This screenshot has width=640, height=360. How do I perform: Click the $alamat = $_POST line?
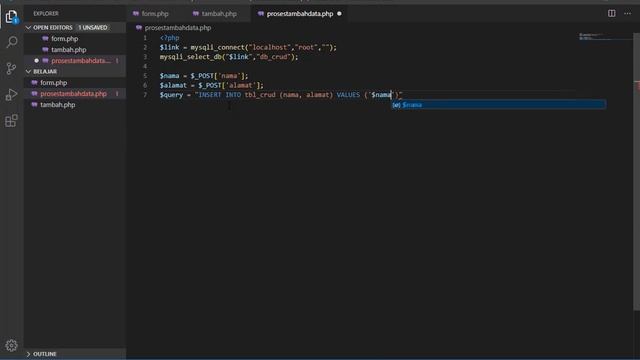(211, 85)
